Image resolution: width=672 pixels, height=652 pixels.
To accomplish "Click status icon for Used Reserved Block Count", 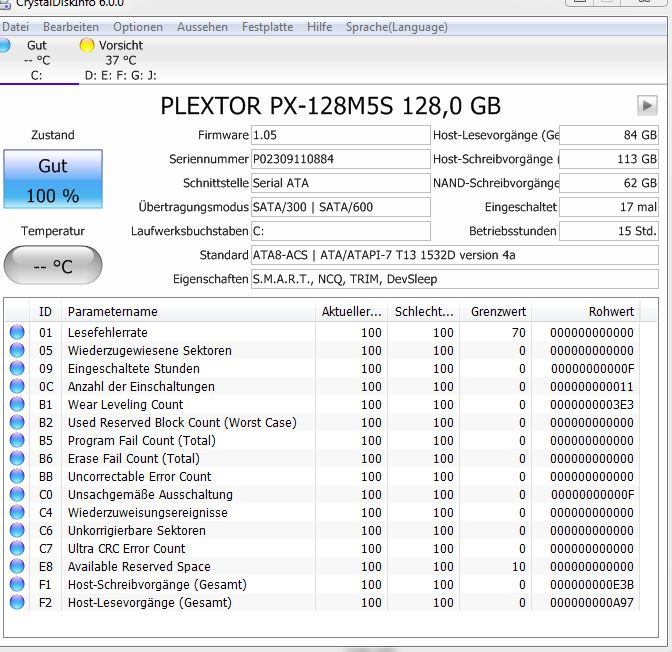I will pos(17,422).
